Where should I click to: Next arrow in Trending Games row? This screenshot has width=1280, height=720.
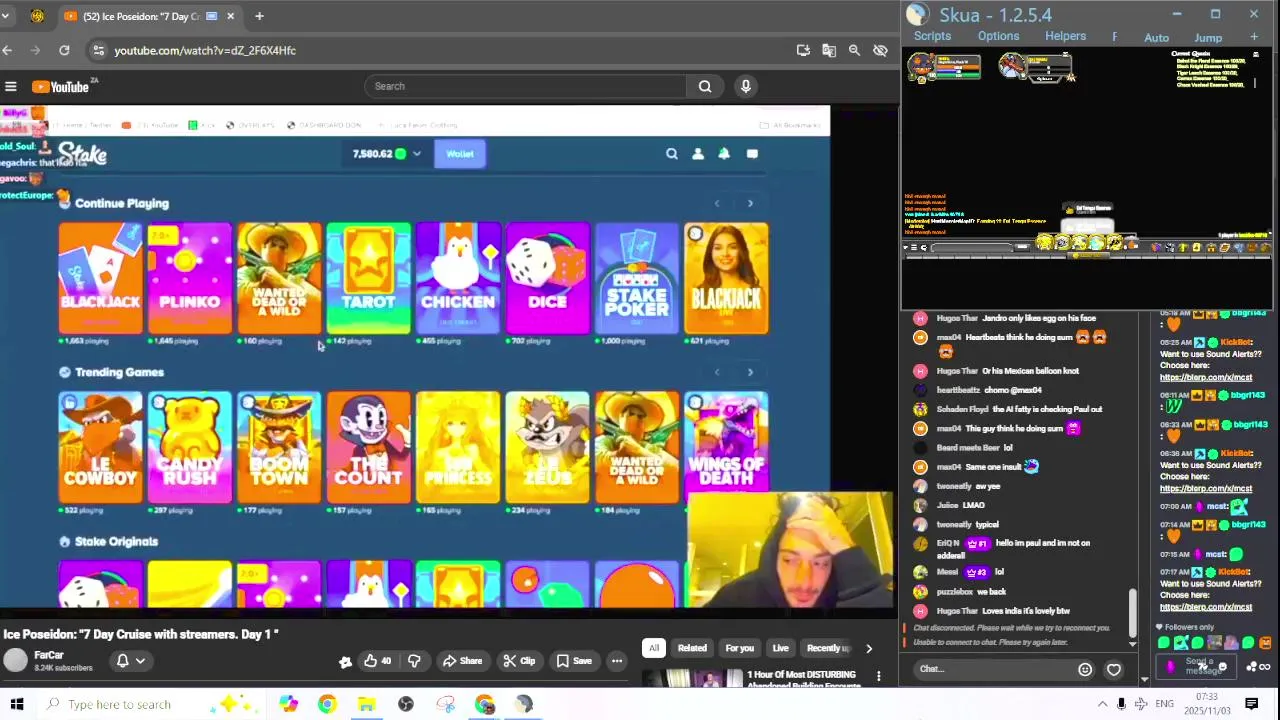(750, 372)
